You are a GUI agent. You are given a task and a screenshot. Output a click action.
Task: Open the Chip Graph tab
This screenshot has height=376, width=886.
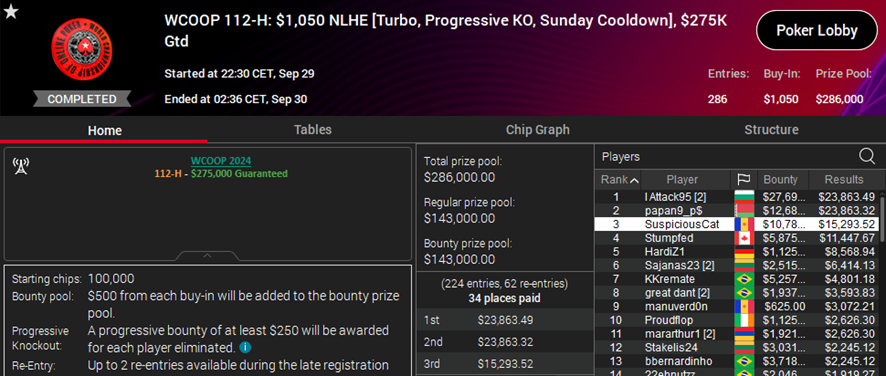[537, 129]
